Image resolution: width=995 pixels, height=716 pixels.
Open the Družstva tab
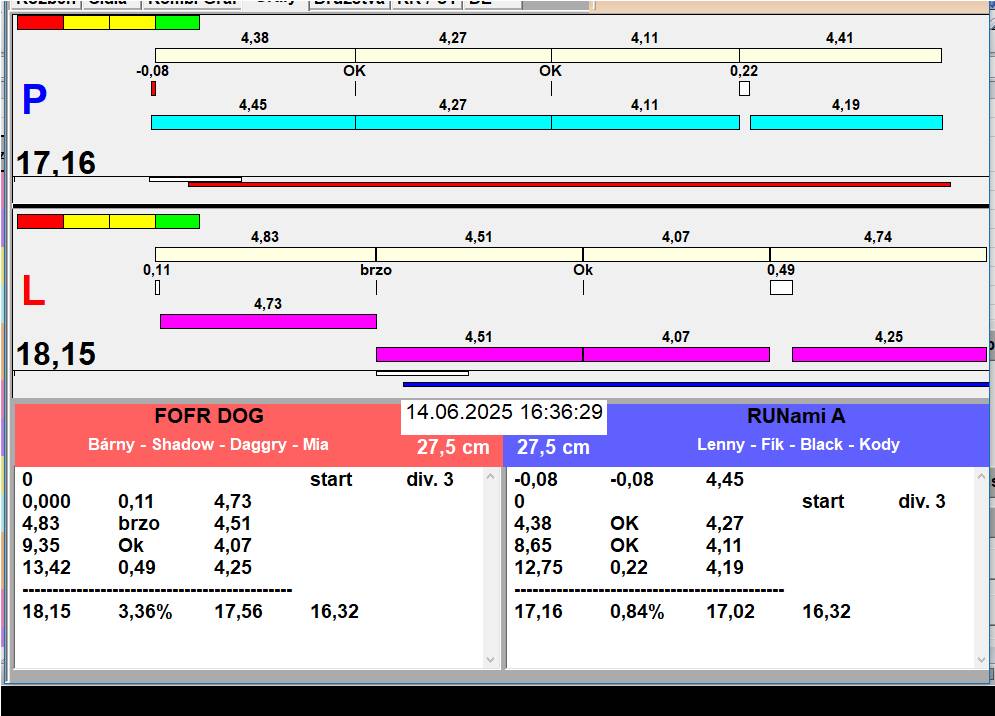[348, 3]
